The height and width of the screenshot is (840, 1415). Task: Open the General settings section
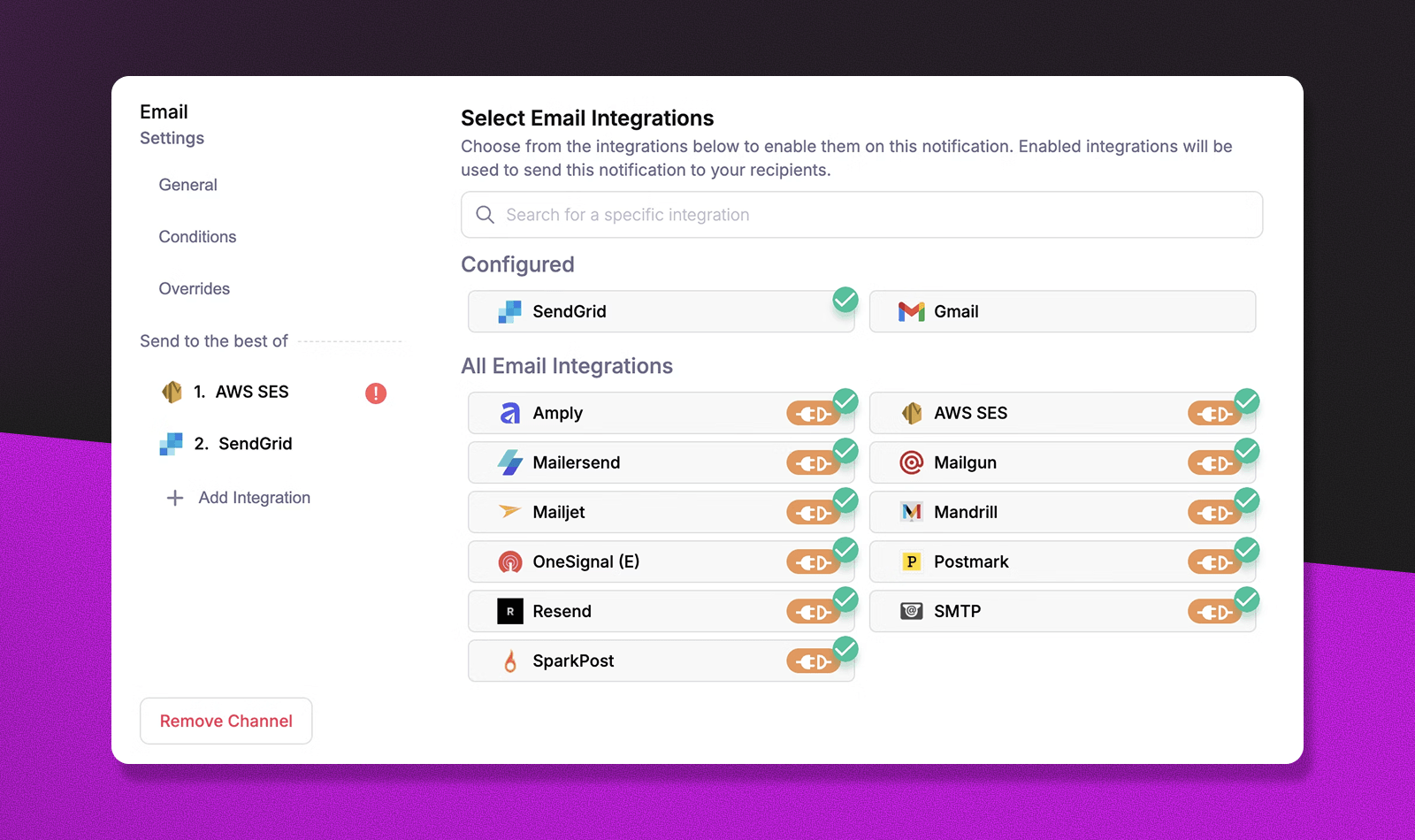point(187,185)
